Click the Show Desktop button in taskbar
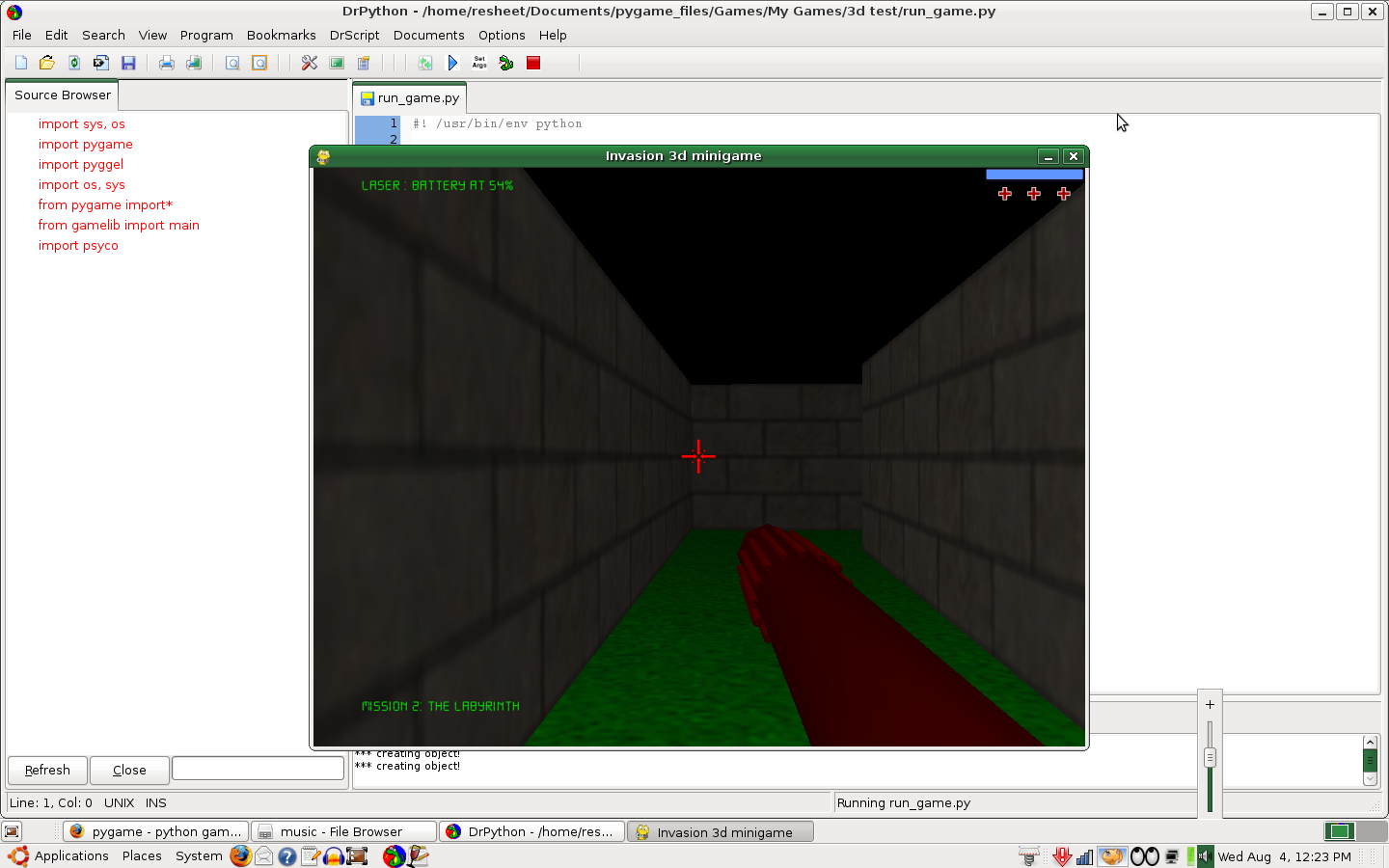The height and width of the screenshot is (868, 1389). pos(12,831)
